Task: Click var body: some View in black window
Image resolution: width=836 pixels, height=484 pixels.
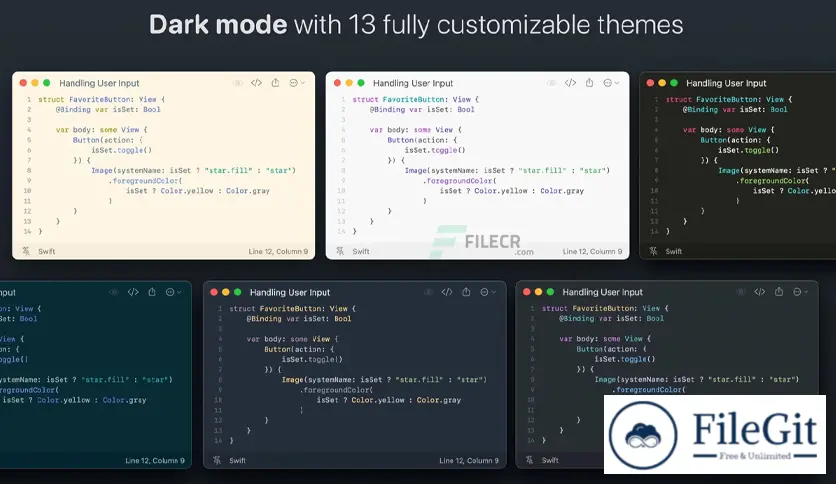Action: coord(728,130)
